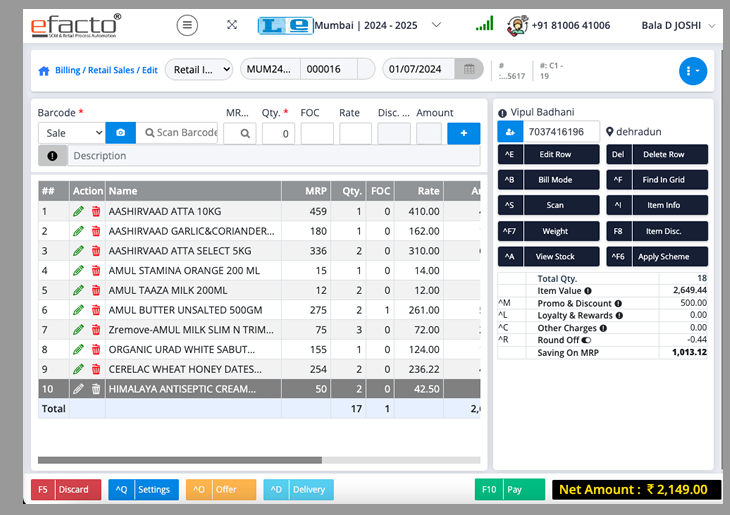Click add customer icon beside phone number

click(510, 132)
